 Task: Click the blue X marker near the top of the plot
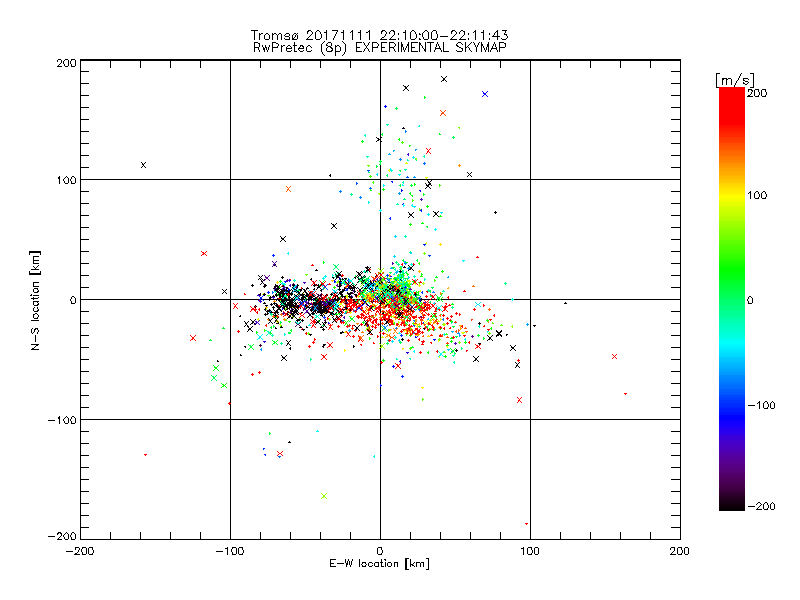pyautogui.click(x=485, y=94)
